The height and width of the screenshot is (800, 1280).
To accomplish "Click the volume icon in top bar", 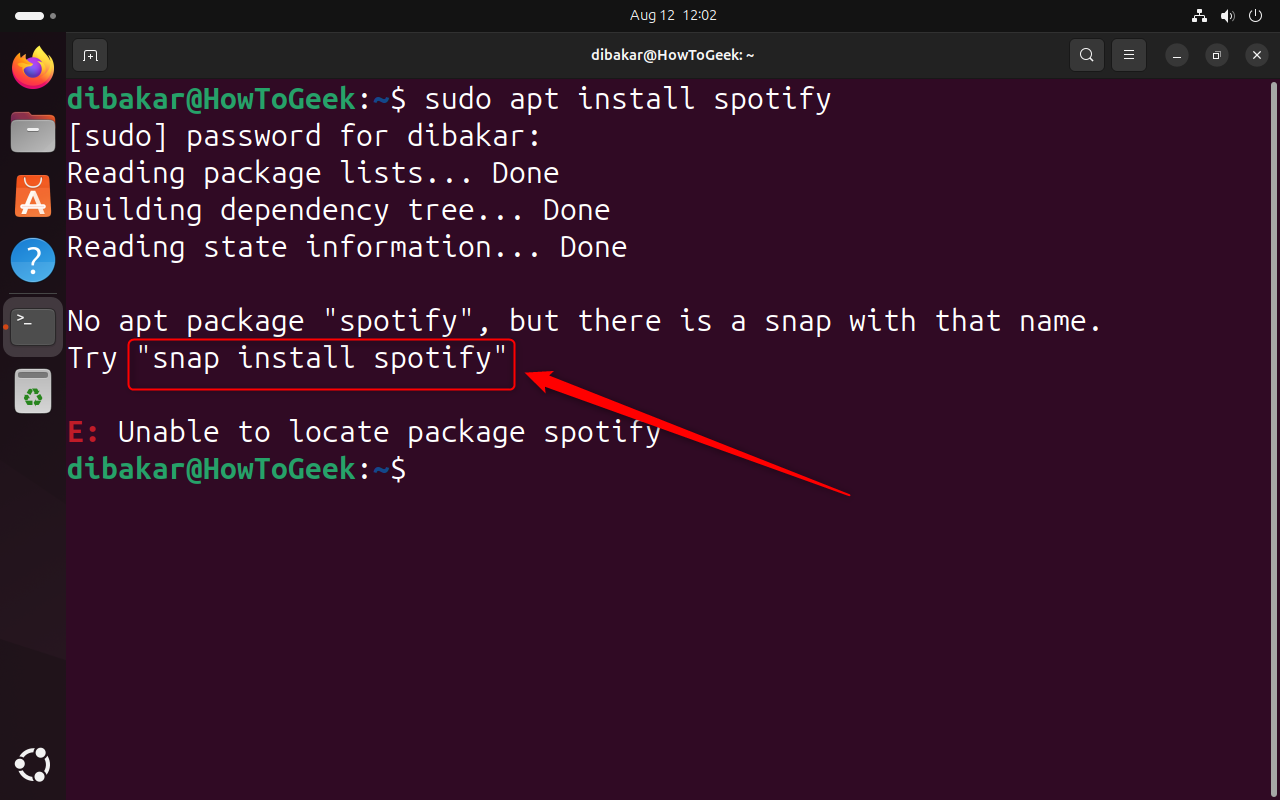I will (1228, 16).
